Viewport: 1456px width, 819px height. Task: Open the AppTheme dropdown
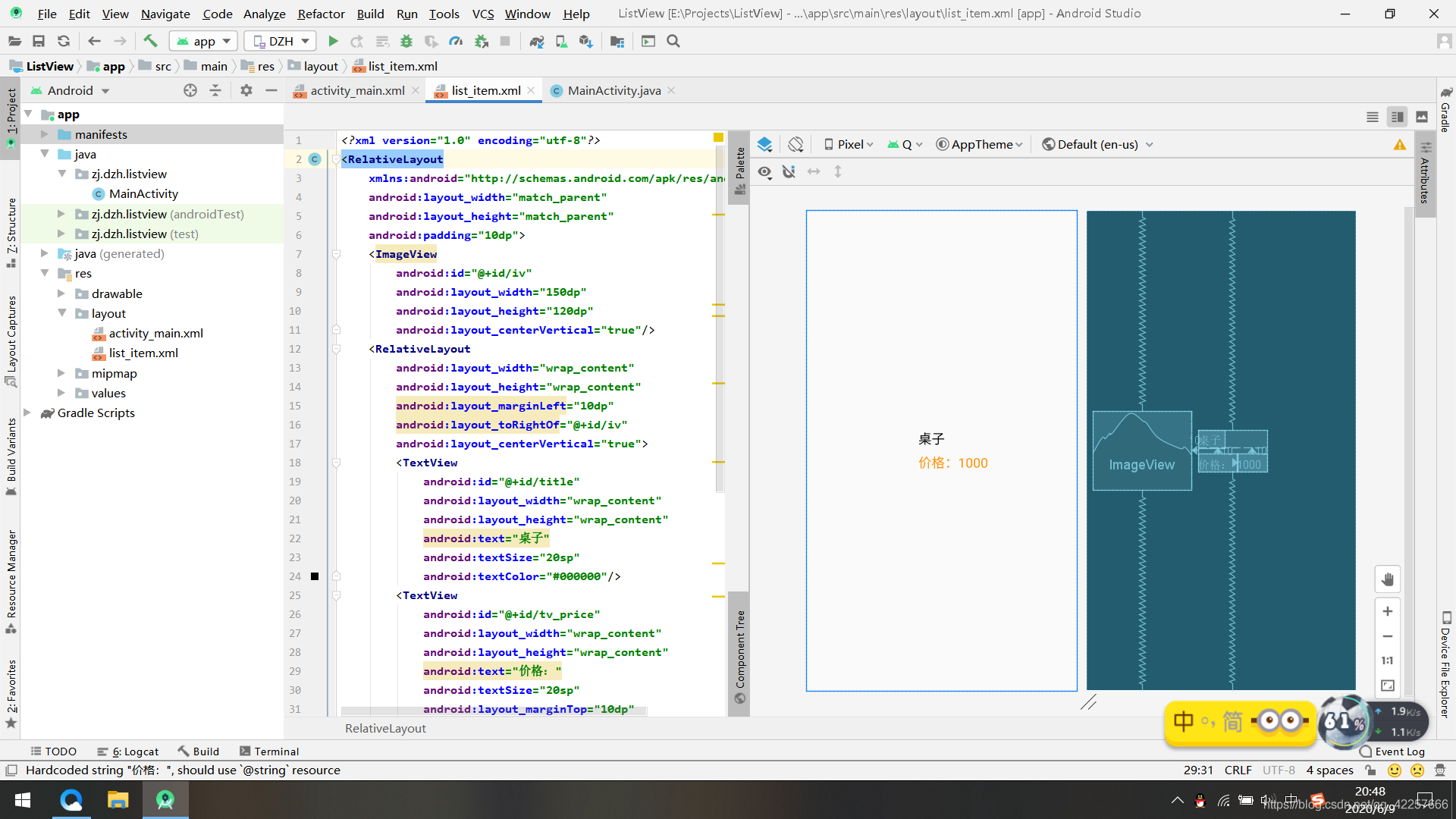(x=980, y=144)
